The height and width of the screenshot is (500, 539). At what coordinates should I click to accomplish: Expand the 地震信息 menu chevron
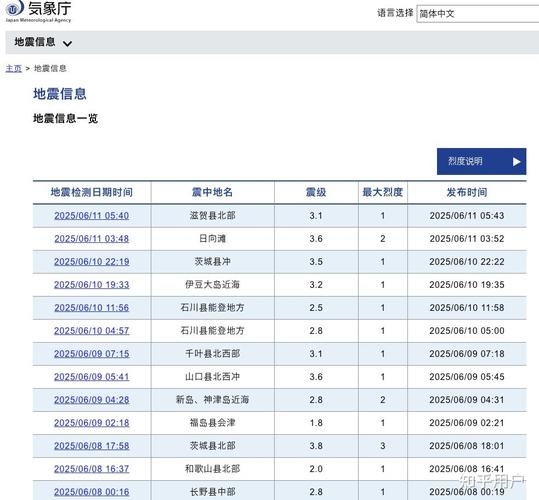67,43
